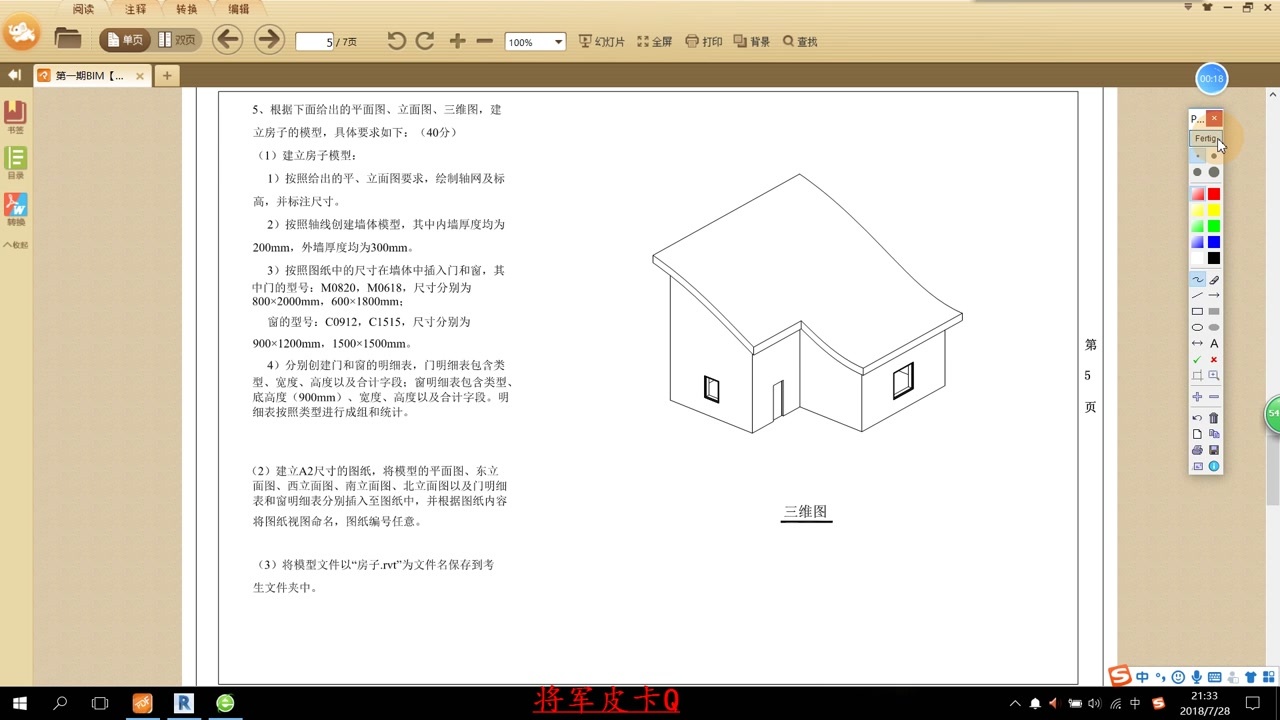Go to previous page with left arrow
The height and width of the screenshot is (720, 1280).
(x=227, y=40)
